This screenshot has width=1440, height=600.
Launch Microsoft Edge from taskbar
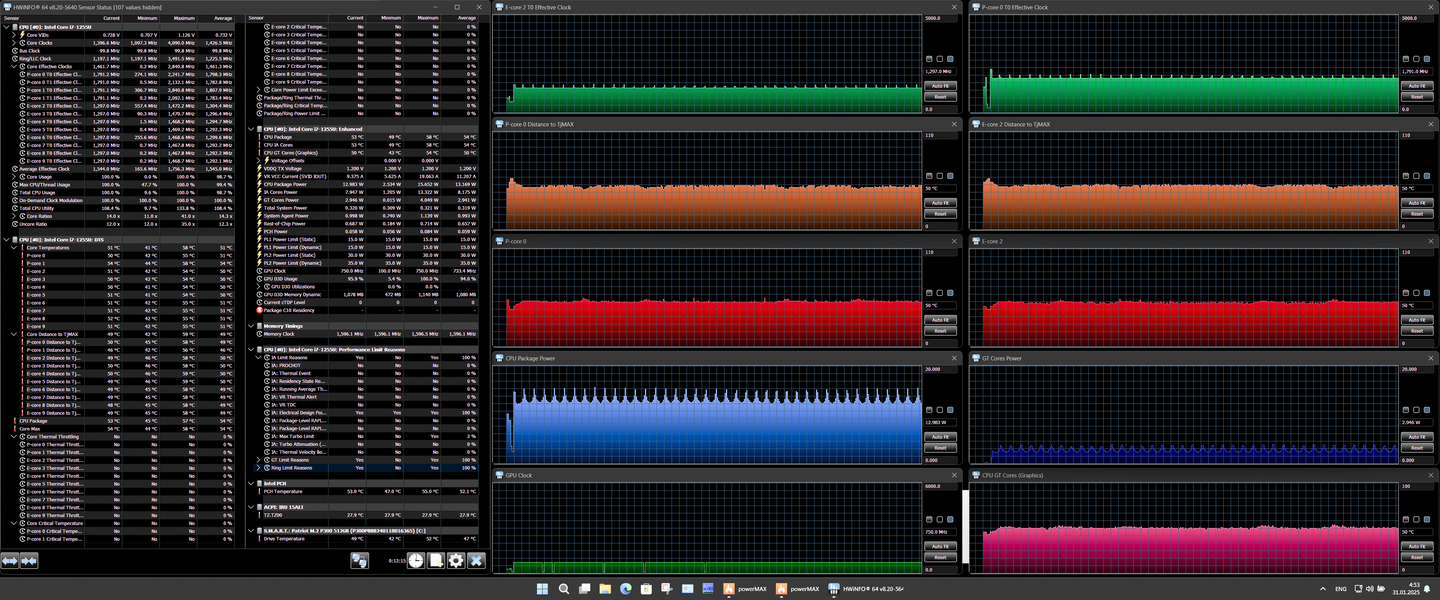[x=626, y=589]
